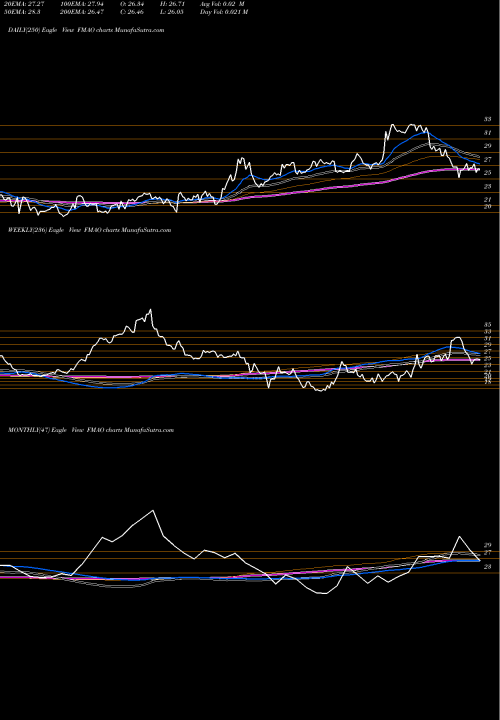The height and width of the screenshot is (720, 500).
Task: Click the 35 price label on weekly chart
Action: pos(487,324)
